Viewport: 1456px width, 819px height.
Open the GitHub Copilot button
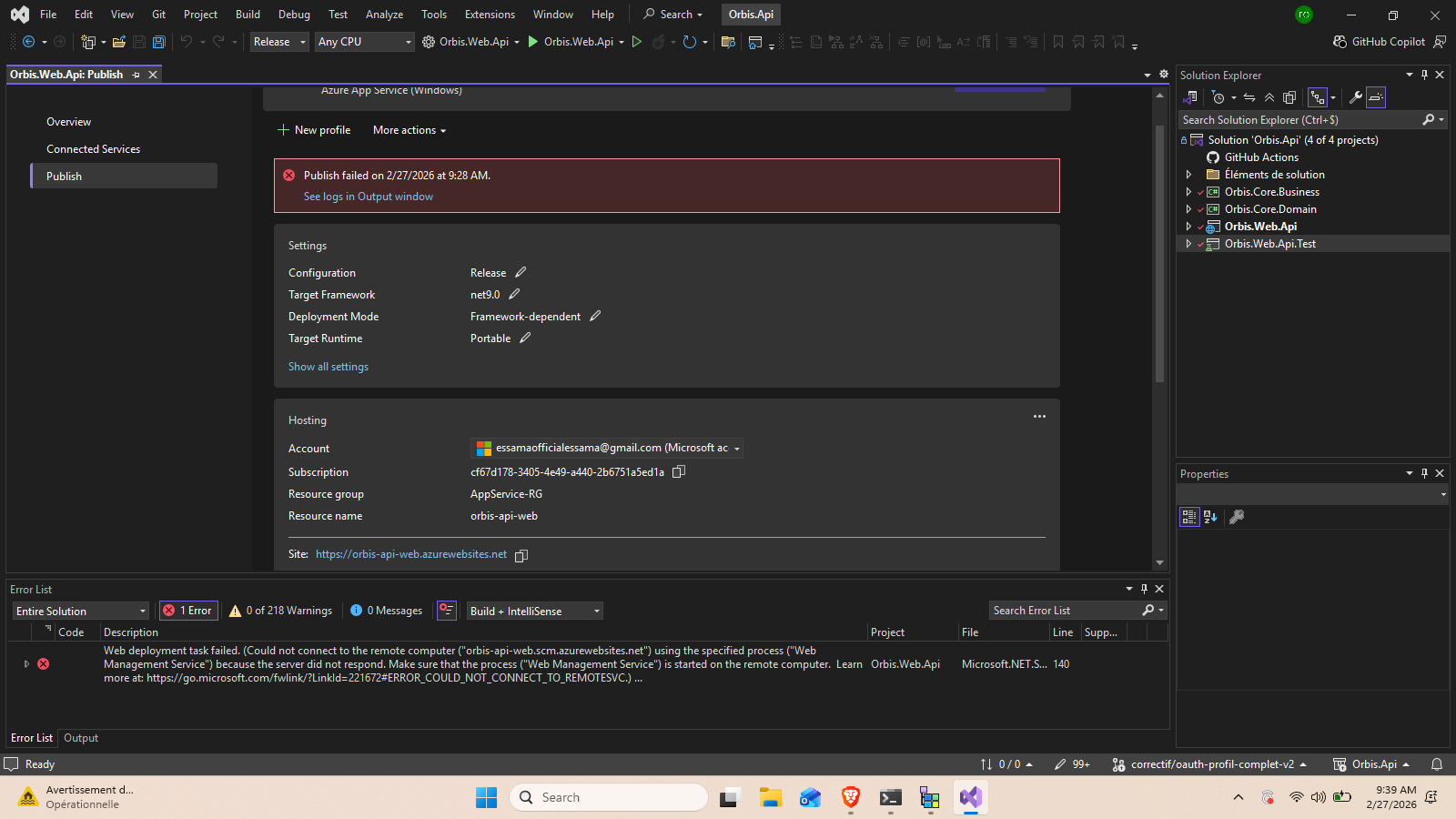[x=1379, y=42]
